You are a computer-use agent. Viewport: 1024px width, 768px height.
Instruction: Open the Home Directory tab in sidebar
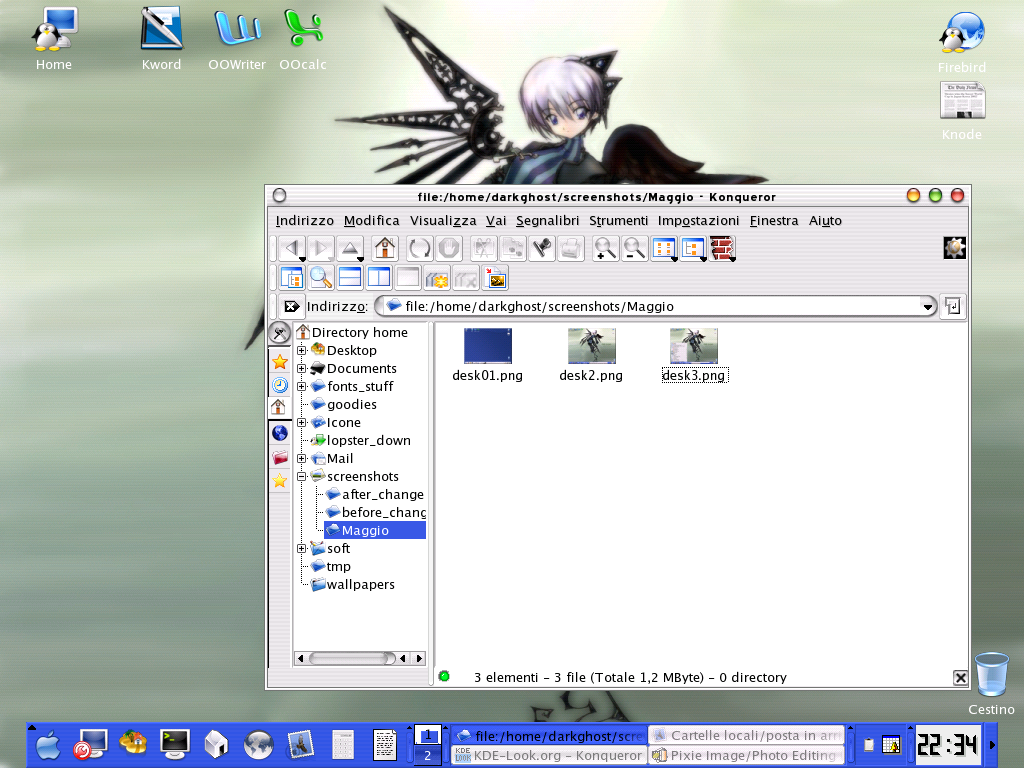tap(280, 408)
